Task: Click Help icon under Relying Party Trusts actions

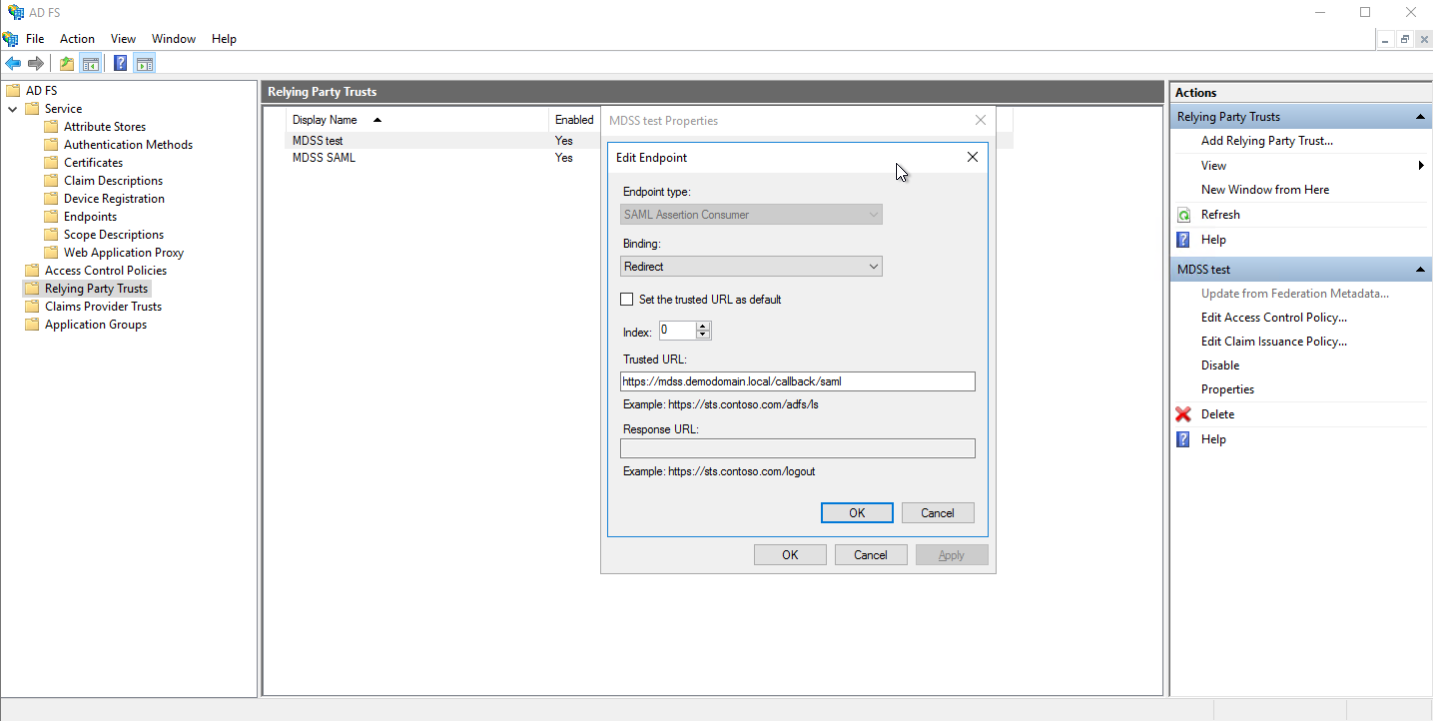Action: 1184,240
